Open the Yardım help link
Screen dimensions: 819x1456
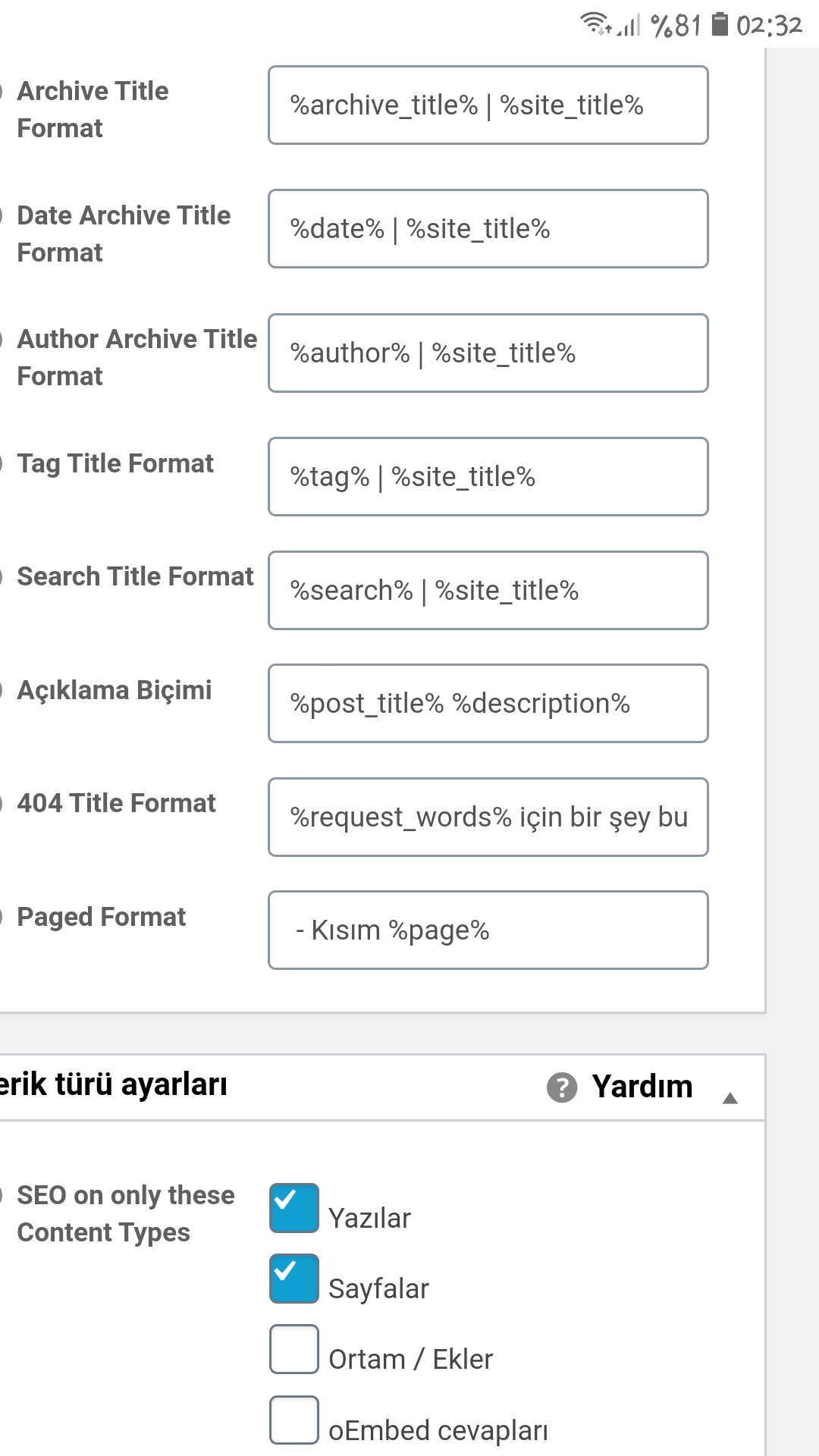[x=642, y=1087]
